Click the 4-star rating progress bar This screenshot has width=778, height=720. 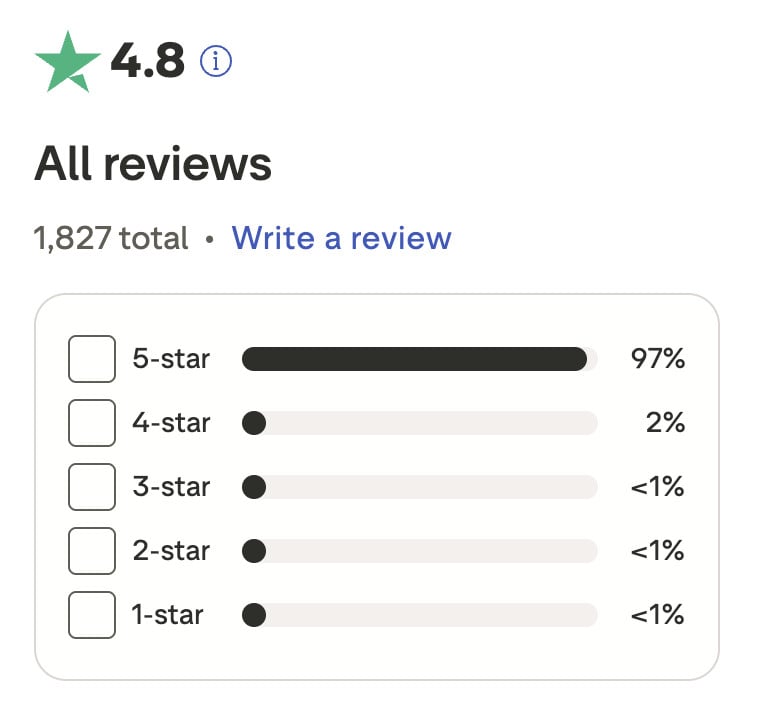tap(419, 423)
